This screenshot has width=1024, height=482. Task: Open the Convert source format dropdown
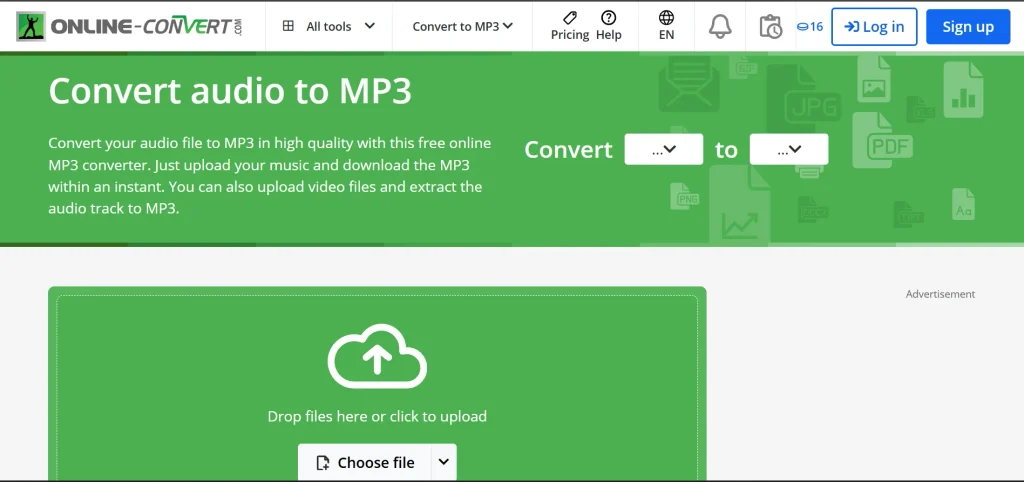pos(664,150)
